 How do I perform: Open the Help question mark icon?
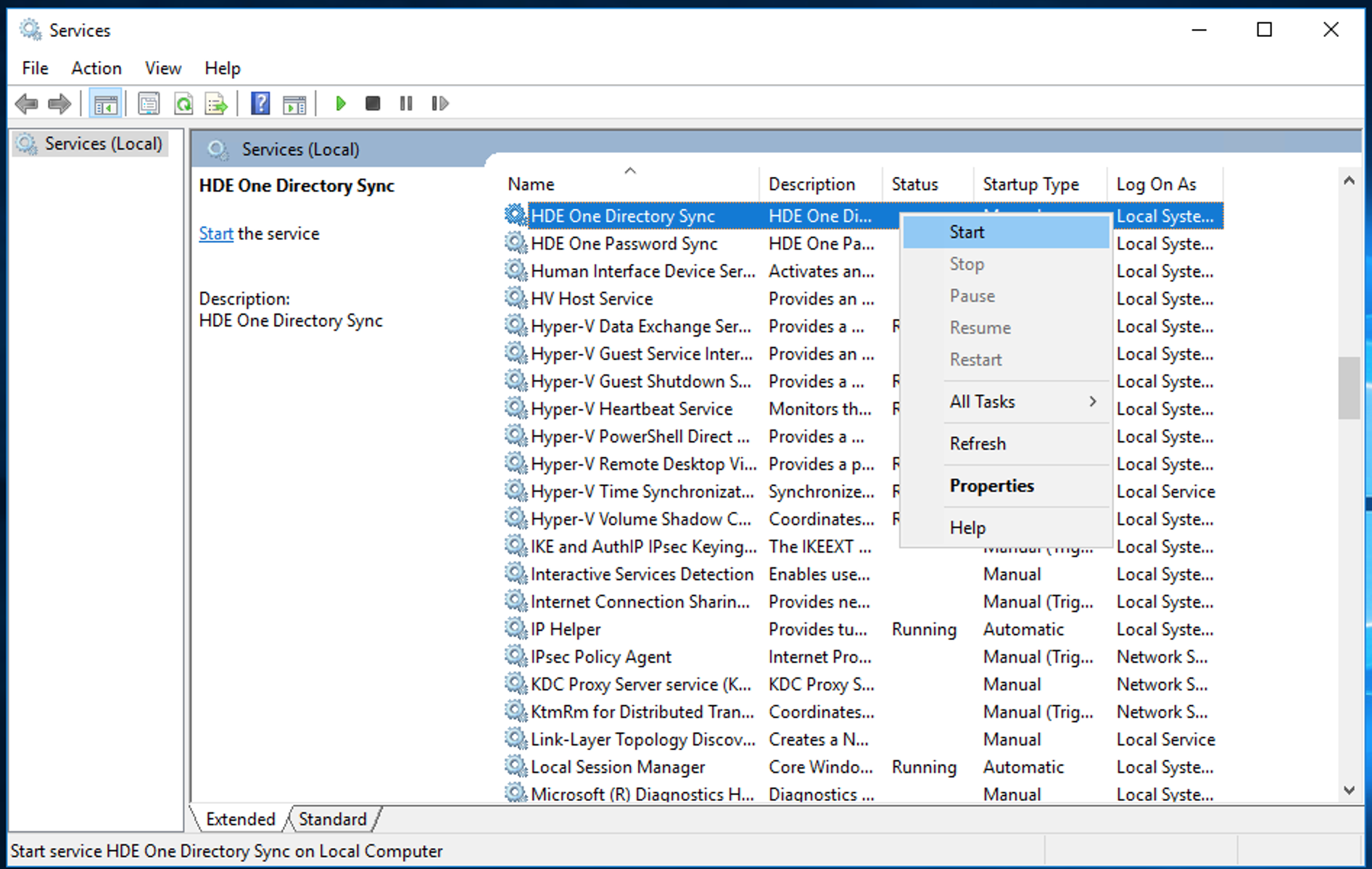click(260, 104)
